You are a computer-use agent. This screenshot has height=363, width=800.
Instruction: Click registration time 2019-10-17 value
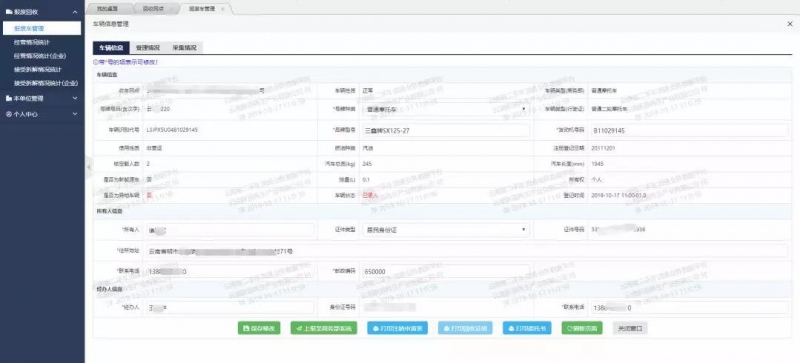coord(618,196)
